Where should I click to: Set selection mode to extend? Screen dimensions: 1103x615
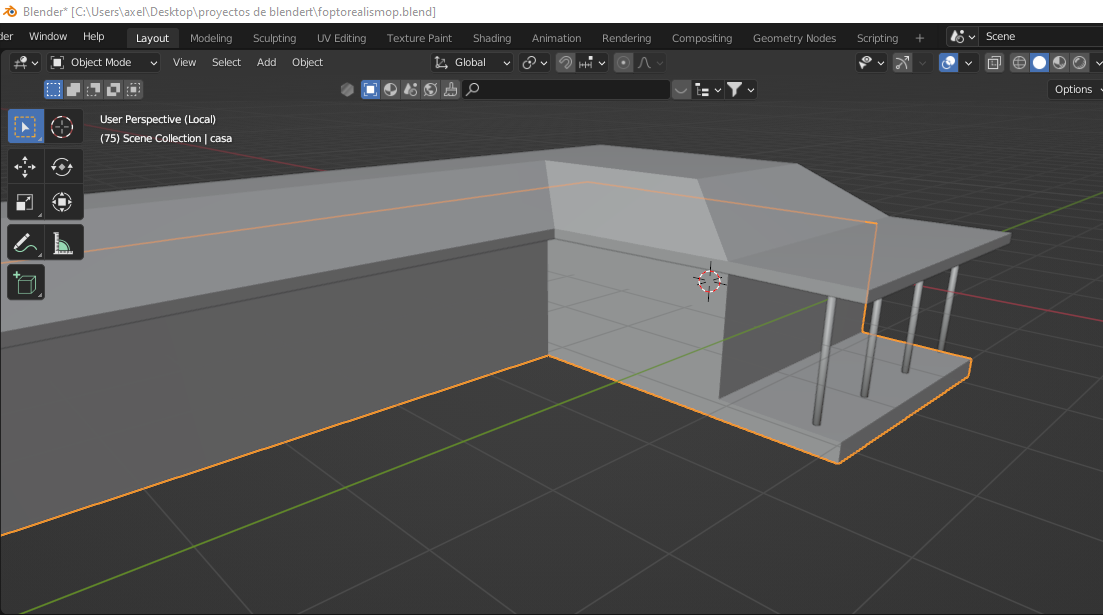73,89
